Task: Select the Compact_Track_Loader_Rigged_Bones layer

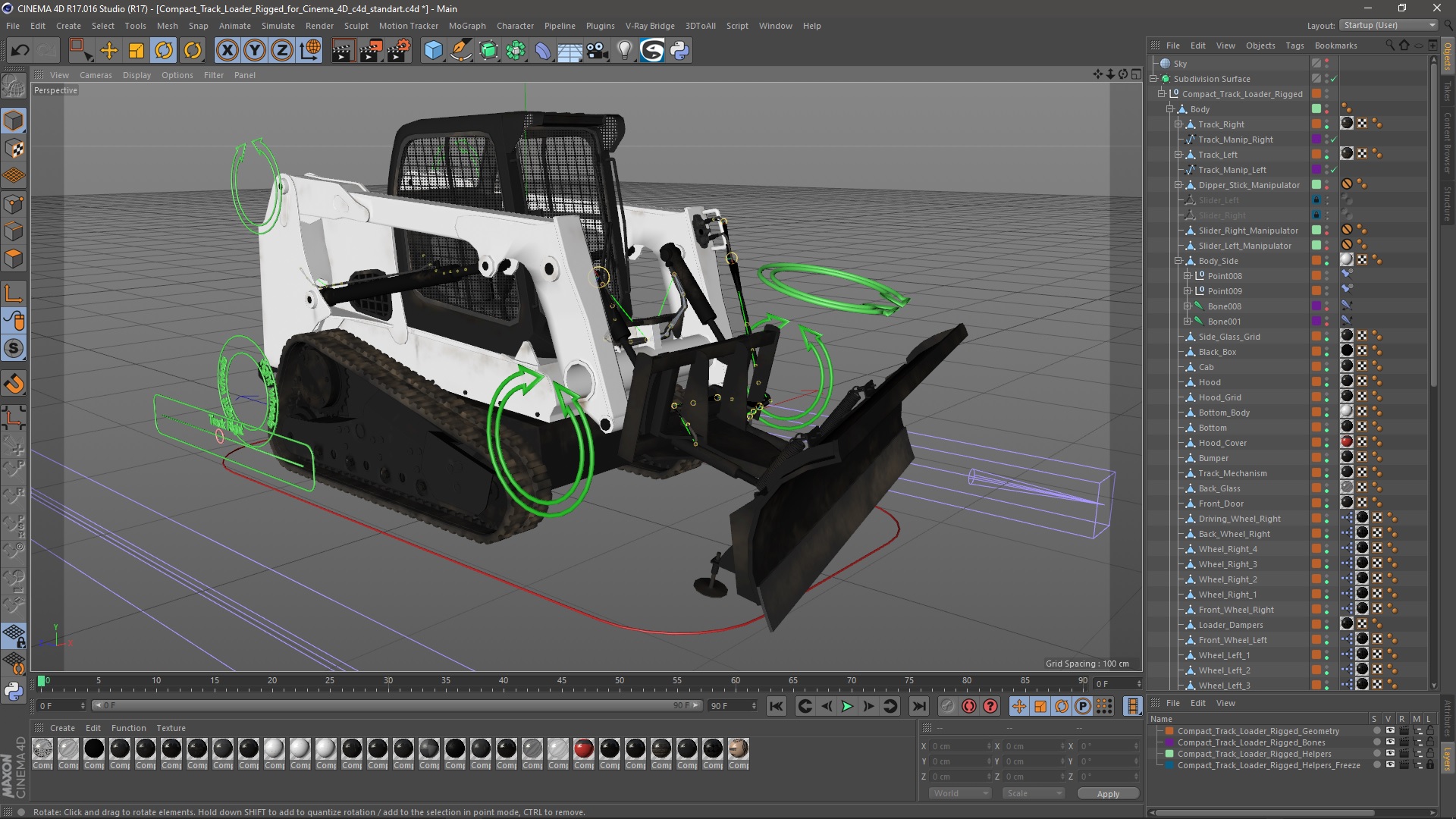Action: tap(1251, 742)
